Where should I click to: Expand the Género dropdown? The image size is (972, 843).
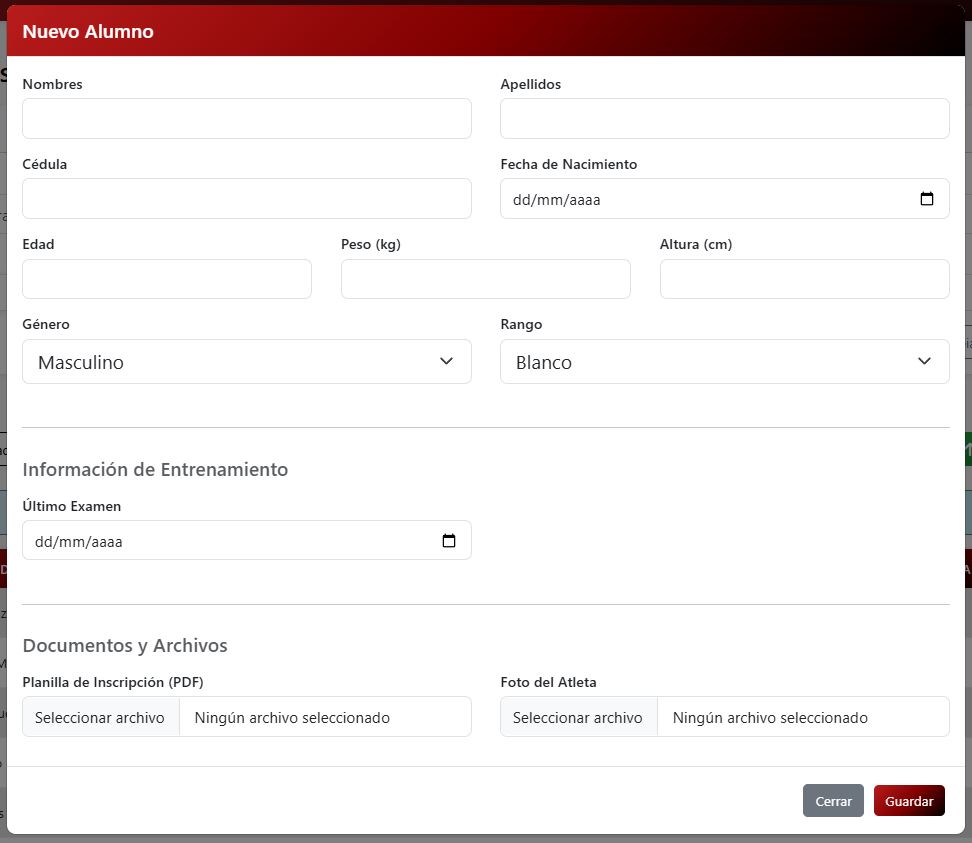click(x=246, y=362)
